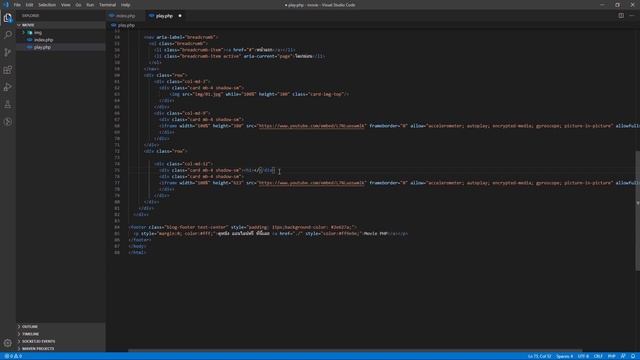
Task: Open index.php in the explorer tree
Action: 44,40
